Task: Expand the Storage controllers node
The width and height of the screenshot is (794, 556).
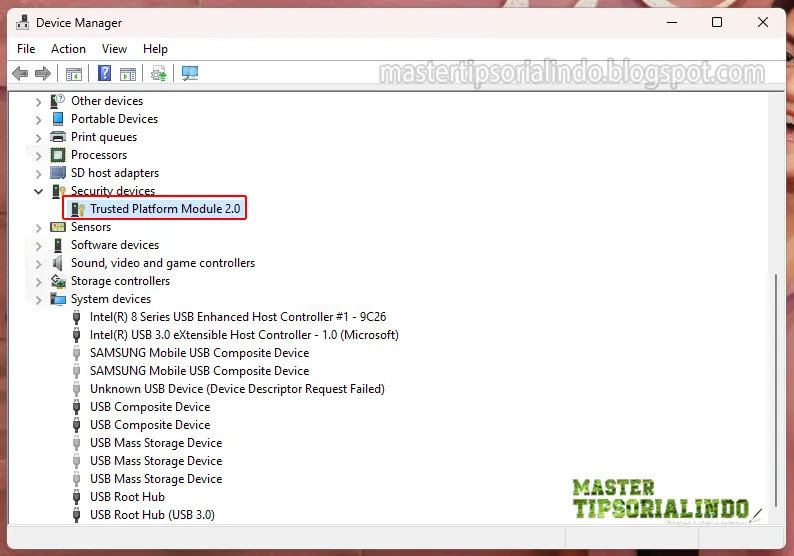Action: [x=38, y=282]
